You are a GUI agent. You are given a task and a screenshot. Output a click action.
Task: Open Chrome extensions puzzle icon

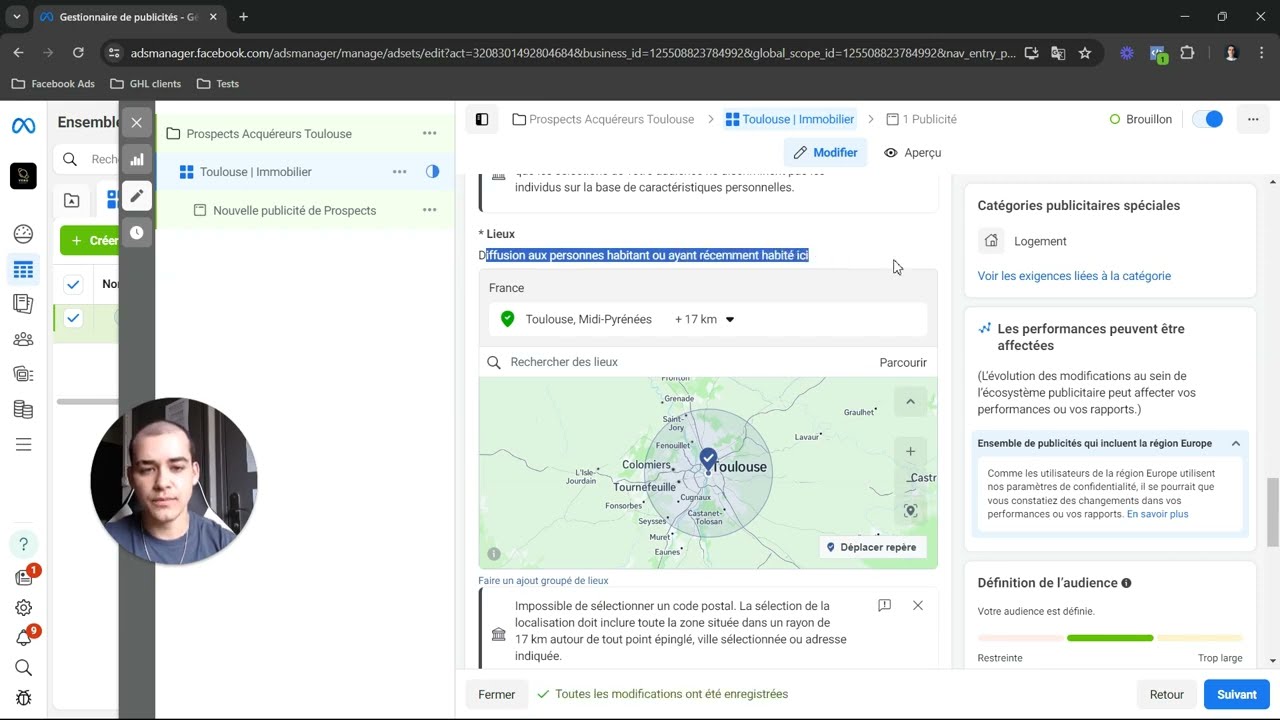coord(1188,53)
